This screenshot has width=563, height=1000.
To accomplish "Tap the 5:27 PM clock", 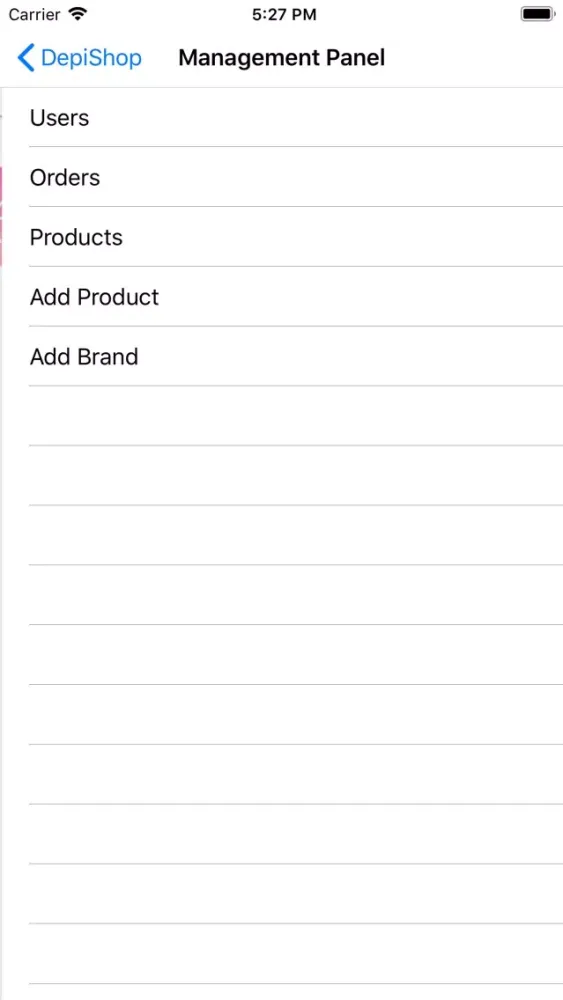I will [x=284, y=15].
